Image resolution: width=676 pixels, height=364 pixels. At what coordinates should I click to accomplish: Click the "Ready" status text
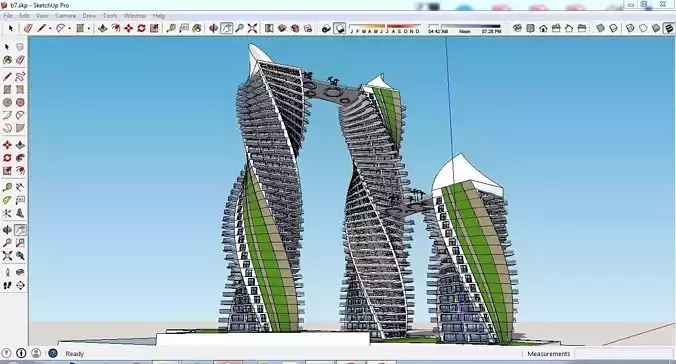point(75,354)
